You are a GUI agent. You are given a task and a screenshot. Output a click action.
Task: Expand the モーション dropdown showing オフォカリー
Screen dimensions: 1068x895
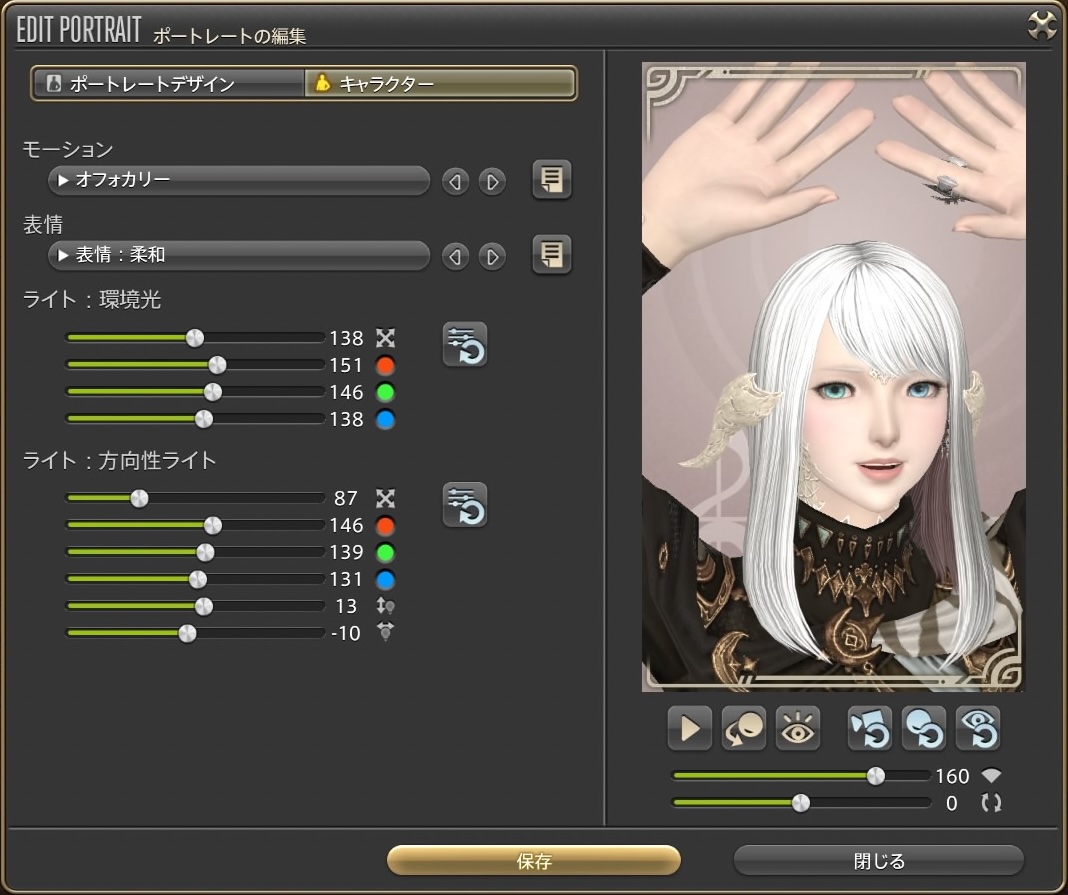click(x=238, y=181)
